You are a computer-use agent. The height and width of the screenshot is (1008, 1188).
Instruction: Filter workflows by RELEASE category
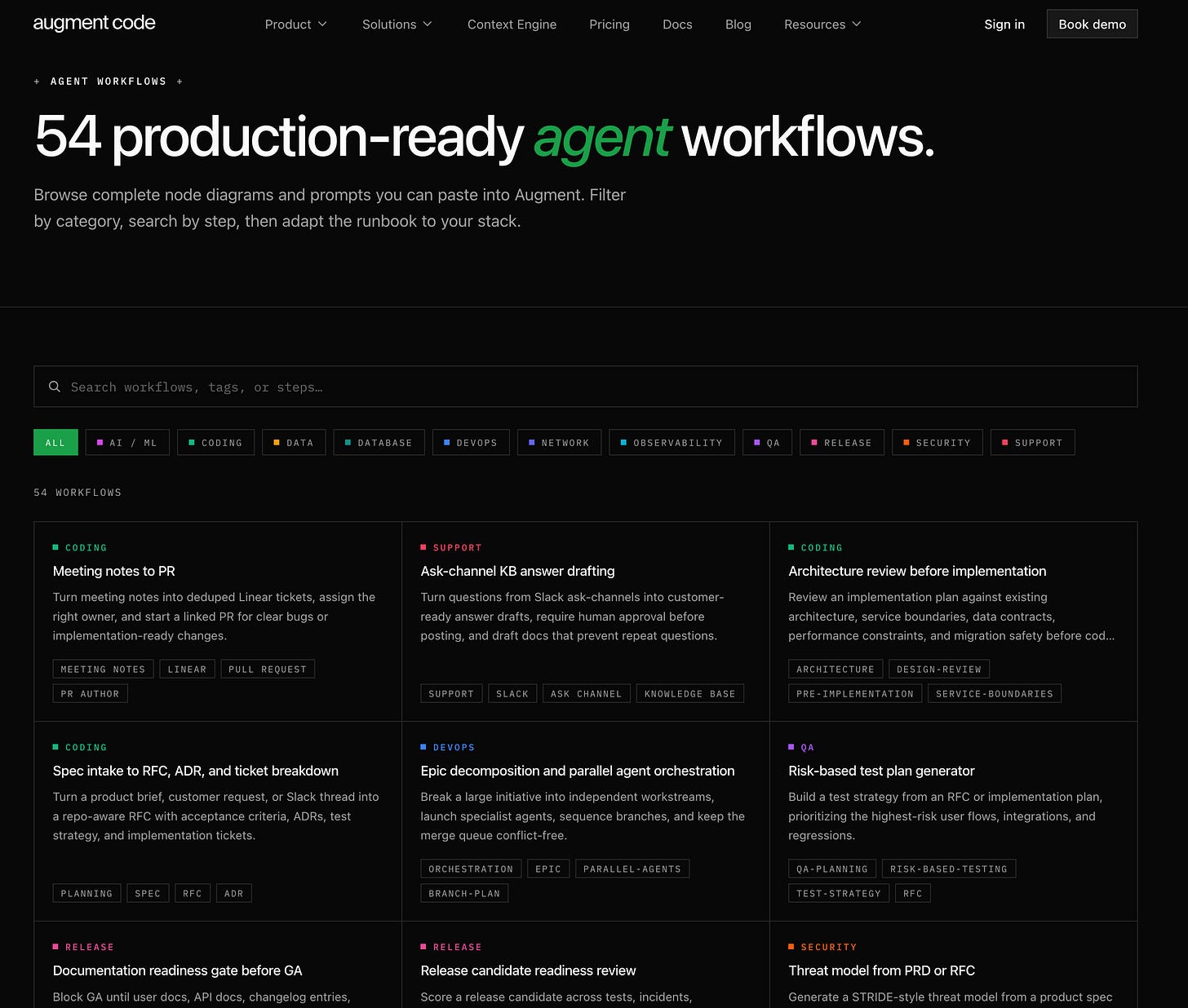(842, 443)
